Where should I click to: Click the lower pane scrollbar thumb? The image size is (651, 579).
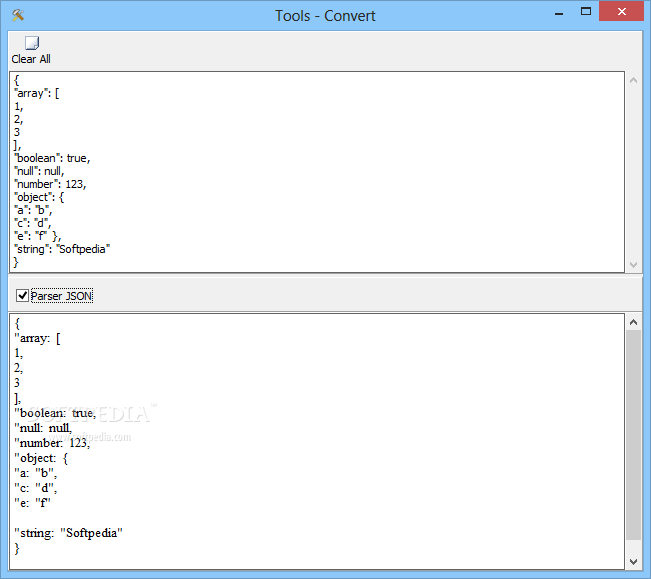tap(633, 435)
